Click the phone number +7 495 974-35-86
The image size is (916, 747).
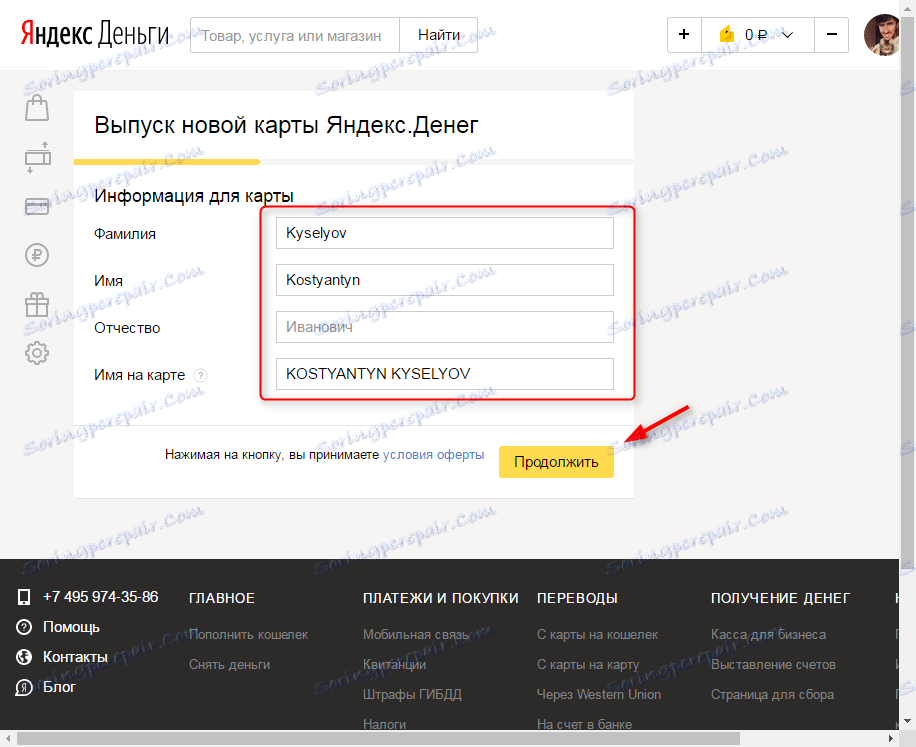(100, 597)
